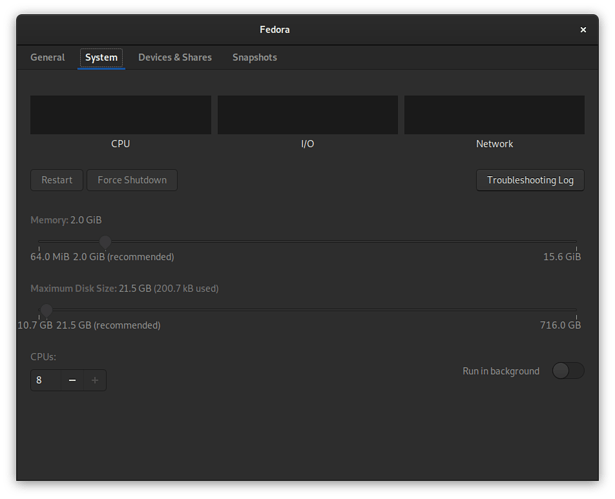Close the Fedora properties window
Screen dimensions: 615x499
point(583,30)
